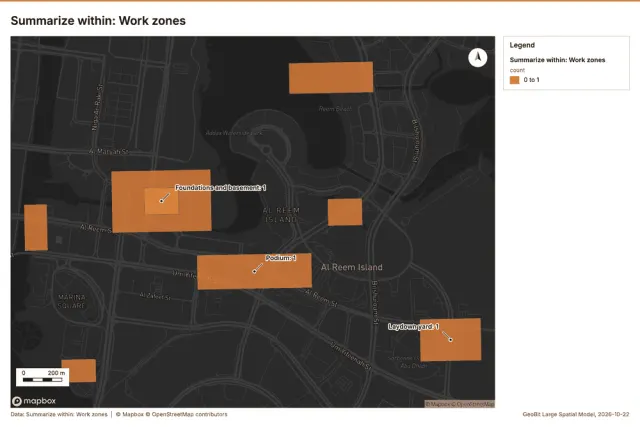Screen dimensions: 640x427
Task: Click the orange 0 to 1 legend swatch
Action: [515, 80]
